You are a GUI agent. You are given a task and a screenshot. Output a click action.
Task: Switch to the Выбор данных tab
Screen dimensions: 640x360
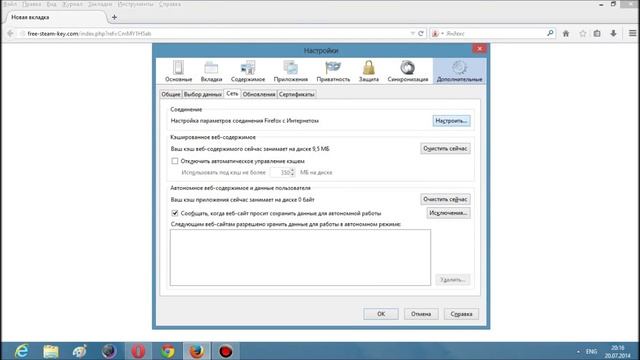(203, 94)
